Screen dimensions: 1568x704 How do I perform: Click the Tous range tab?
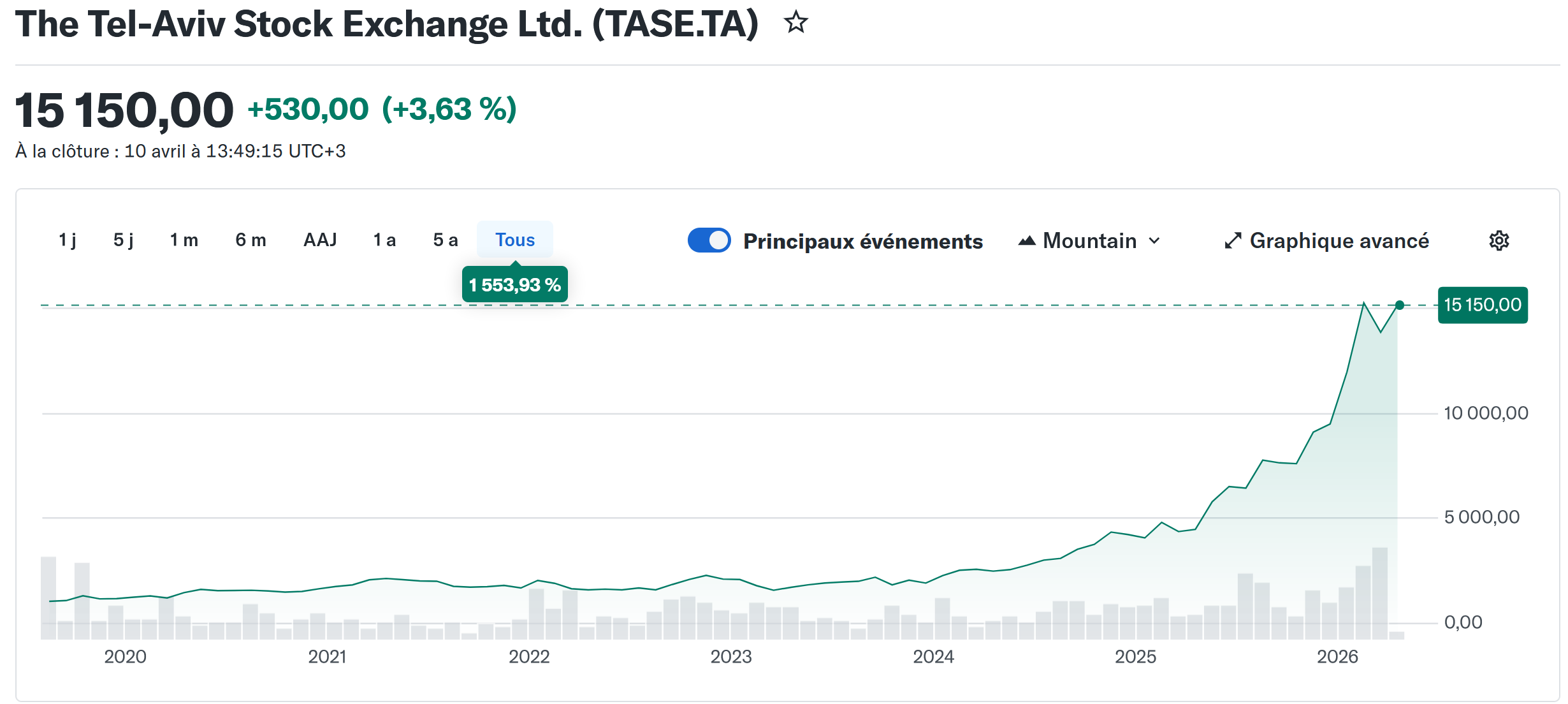click(515, 240)
